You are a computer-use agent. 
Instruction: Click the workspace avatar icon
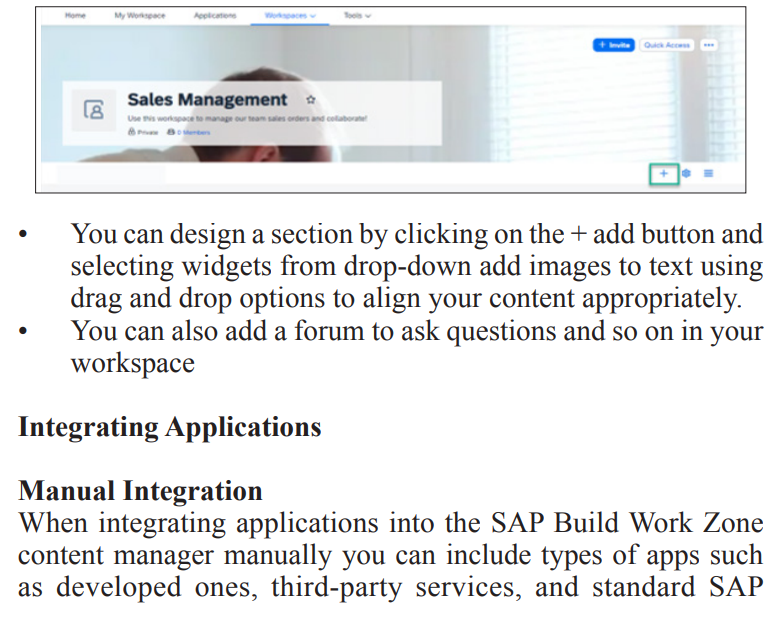(x=94, y=110)
